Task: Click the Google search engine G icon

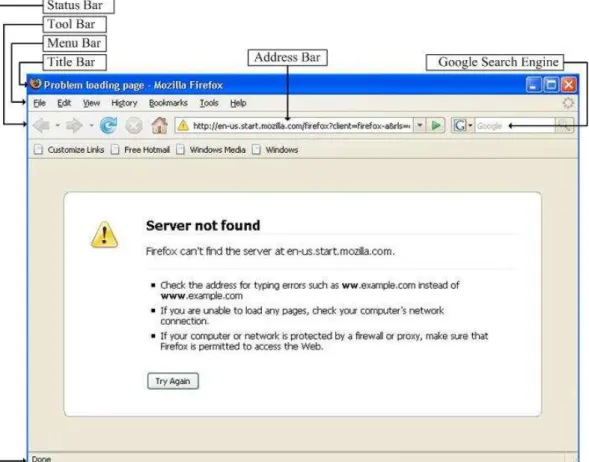Action: click(460, 125)
